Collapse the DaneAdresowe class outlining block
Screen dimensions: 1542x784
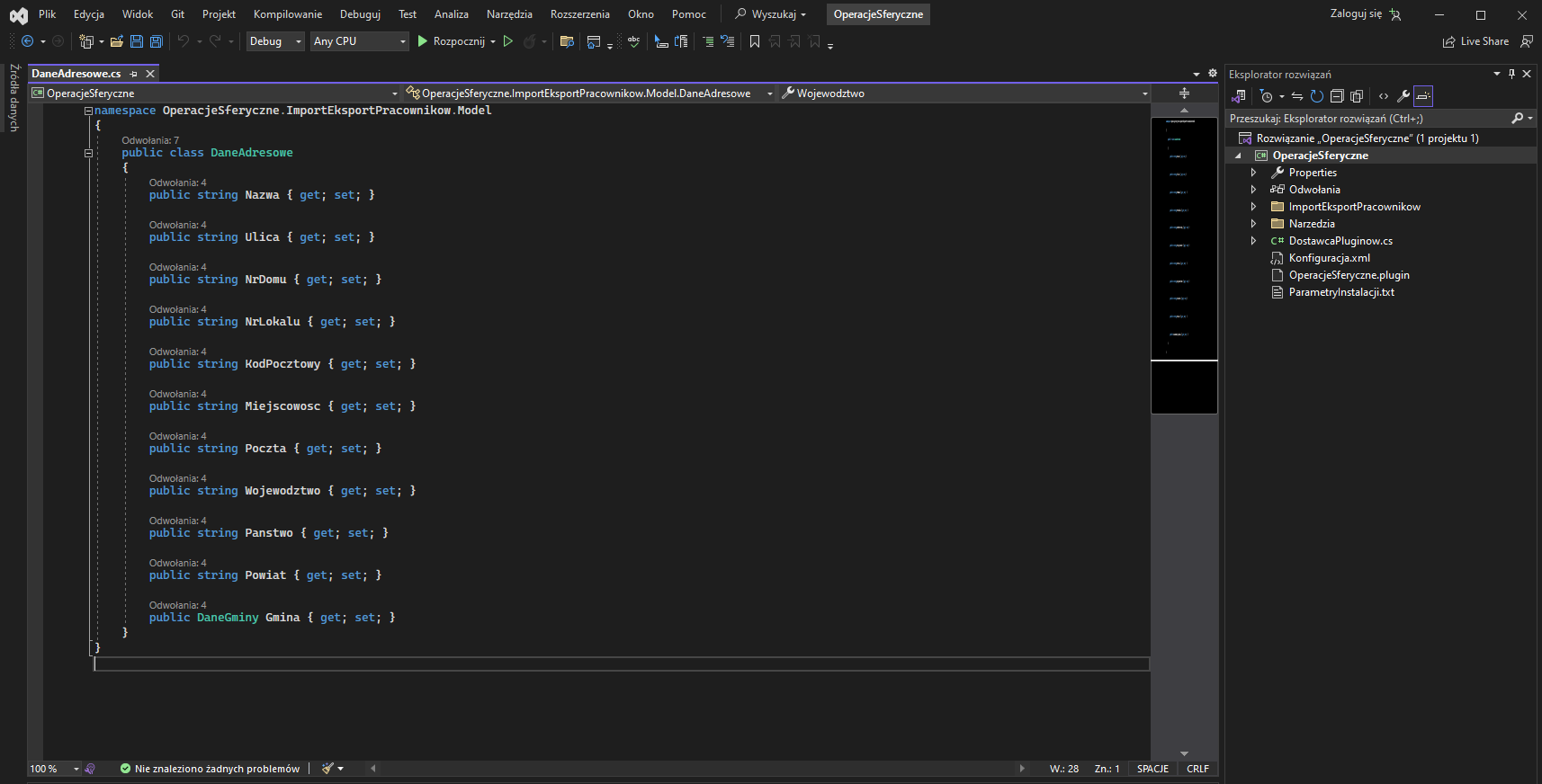point(88,153)
